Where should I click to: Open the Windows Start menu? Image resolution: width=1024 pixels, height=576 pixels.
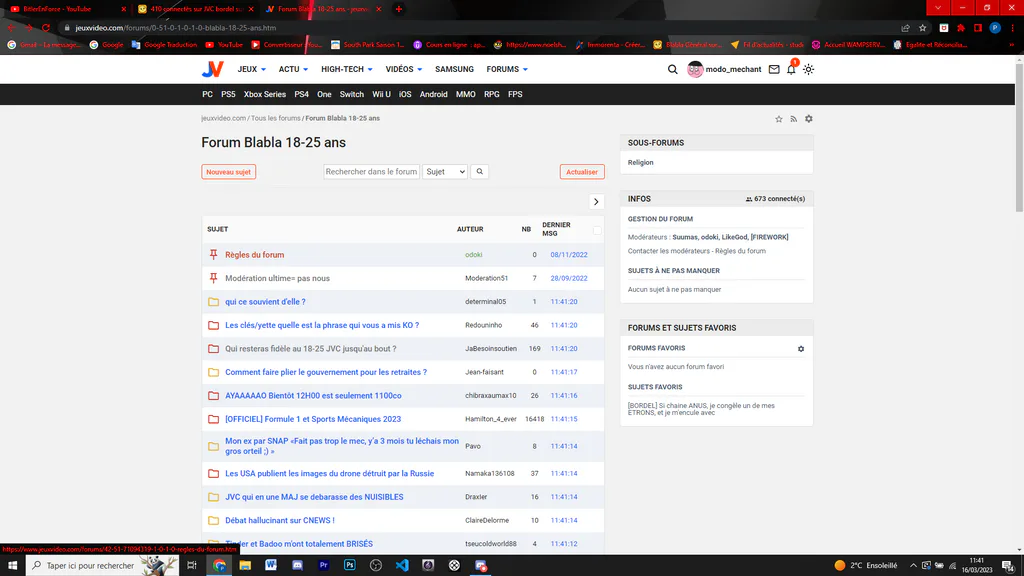12,565
